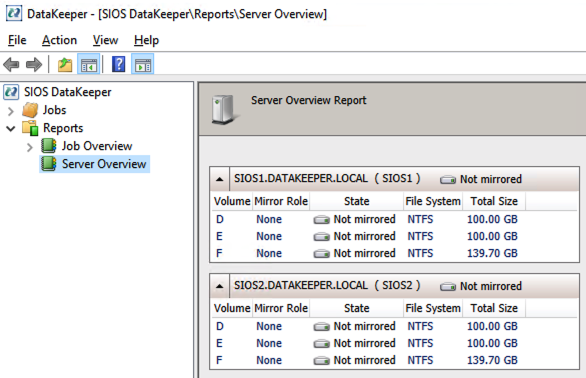Click SIOS1 volume D state drive icon
586x378 pixels.
click(321, 219)
